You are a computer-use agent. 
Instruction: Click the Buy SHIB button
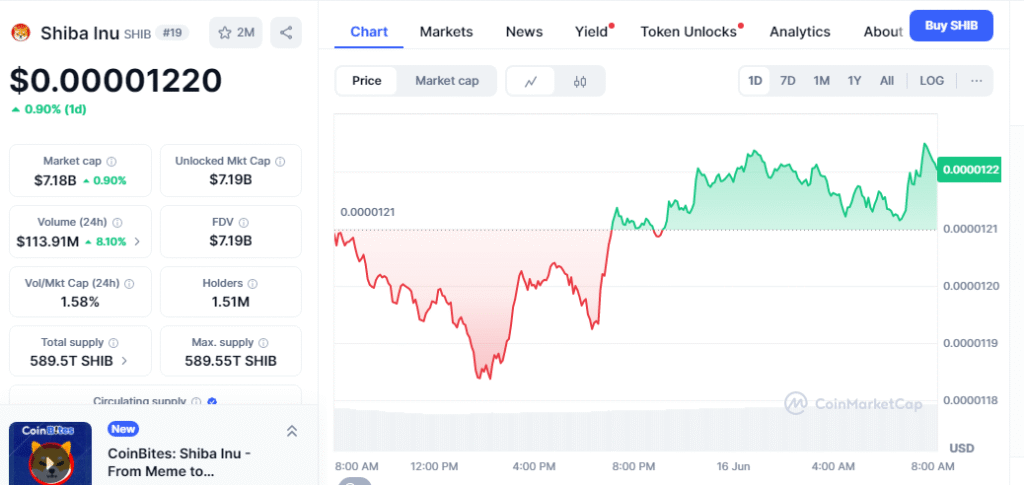tap(952, 26)
